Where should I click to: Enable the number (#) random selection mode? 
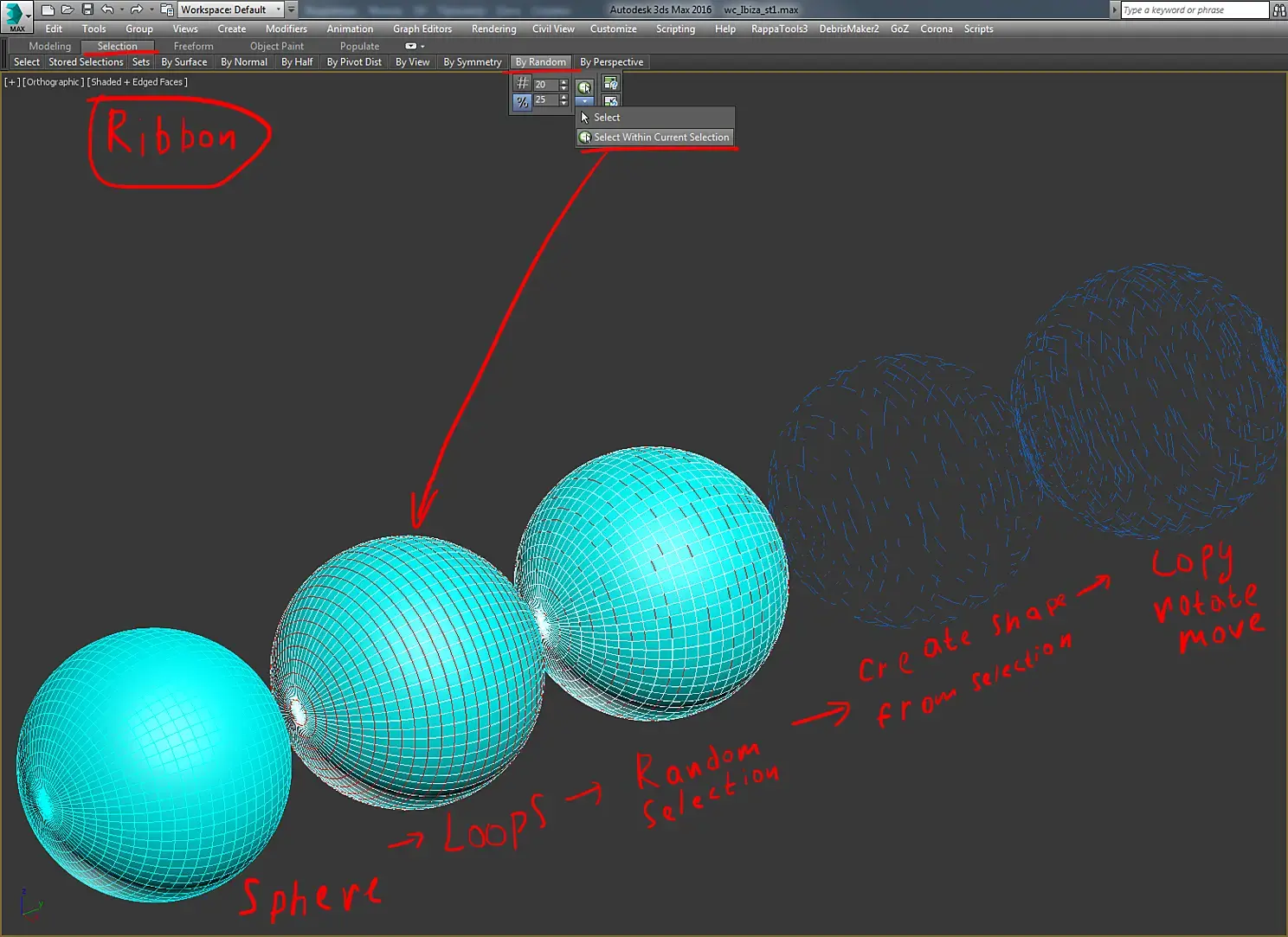(x=522, y=83)
